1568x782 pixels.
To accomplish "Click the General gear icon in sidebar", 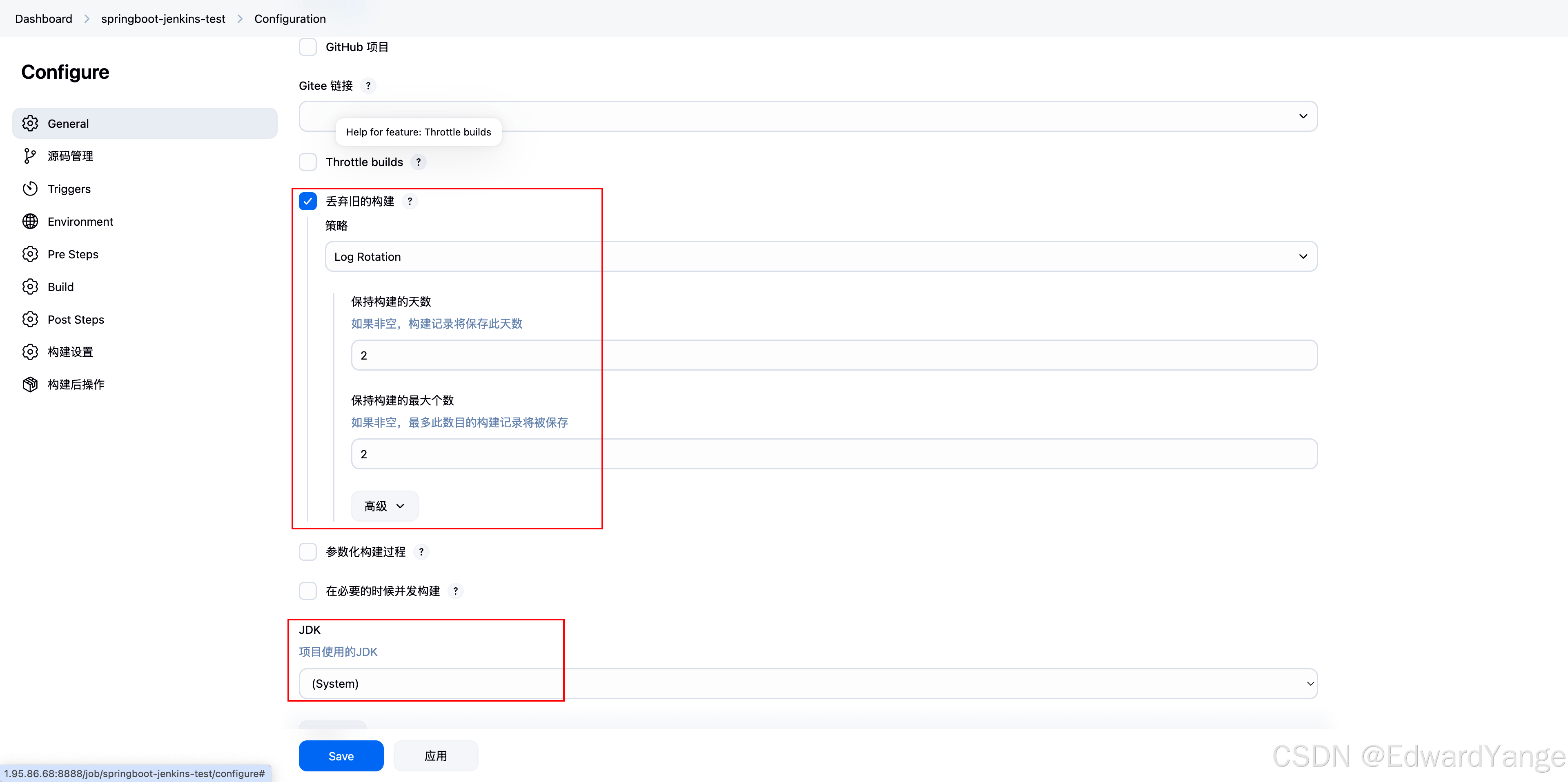I will 30,124.
